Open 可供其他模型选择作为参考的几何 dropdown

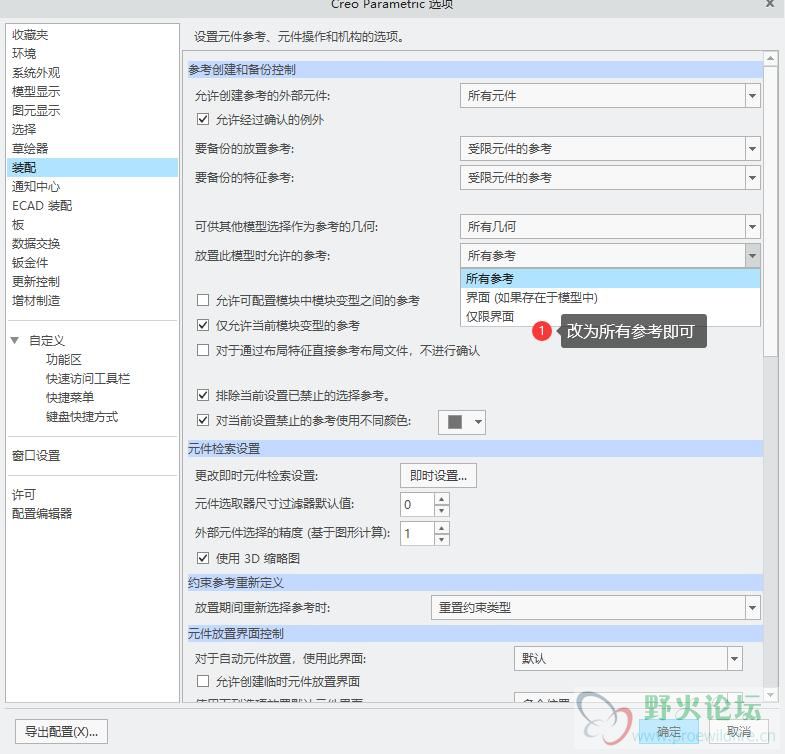click(x=610, y=227)
